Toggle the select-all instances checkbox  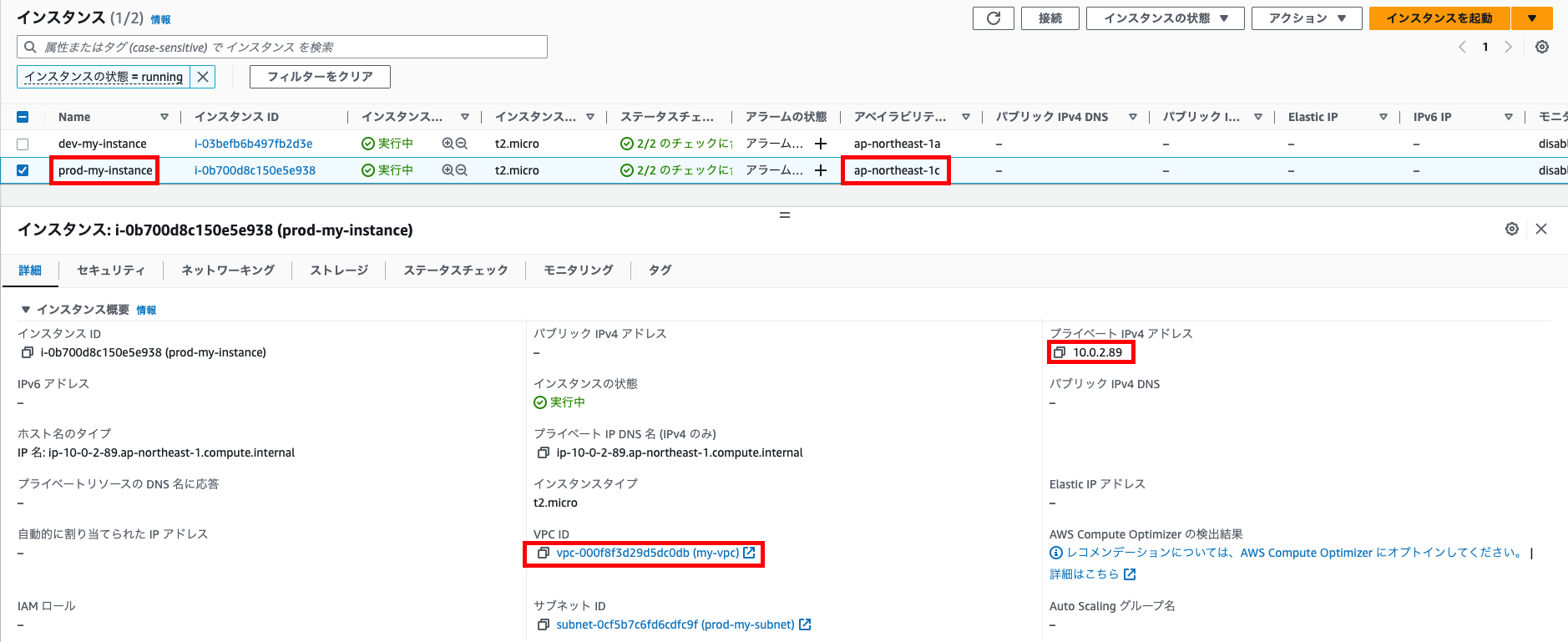coord(23,117)
